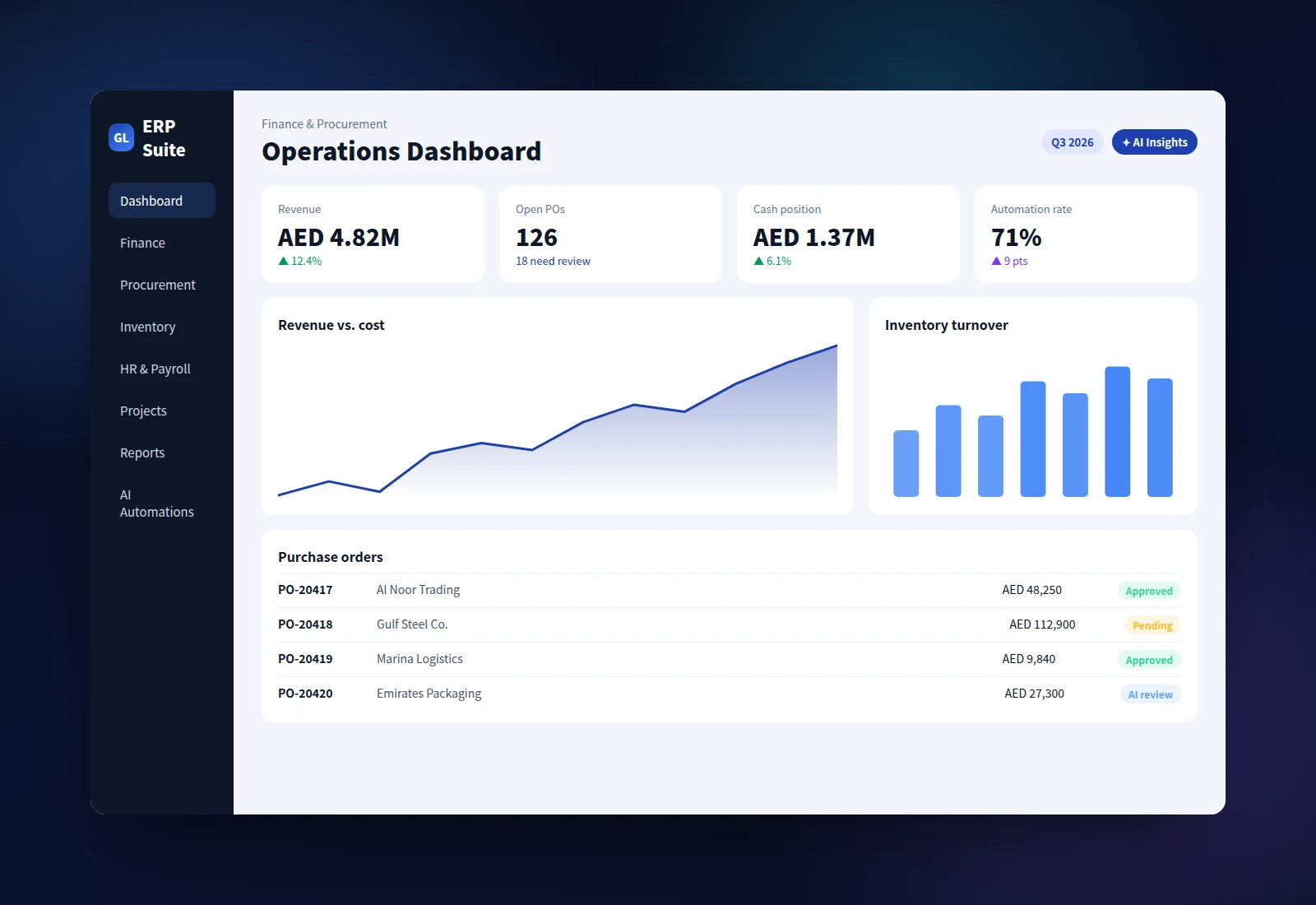Click the Q3 2026 period pill
This screenshot has height=905, width=1316.
click(1073, 142)
